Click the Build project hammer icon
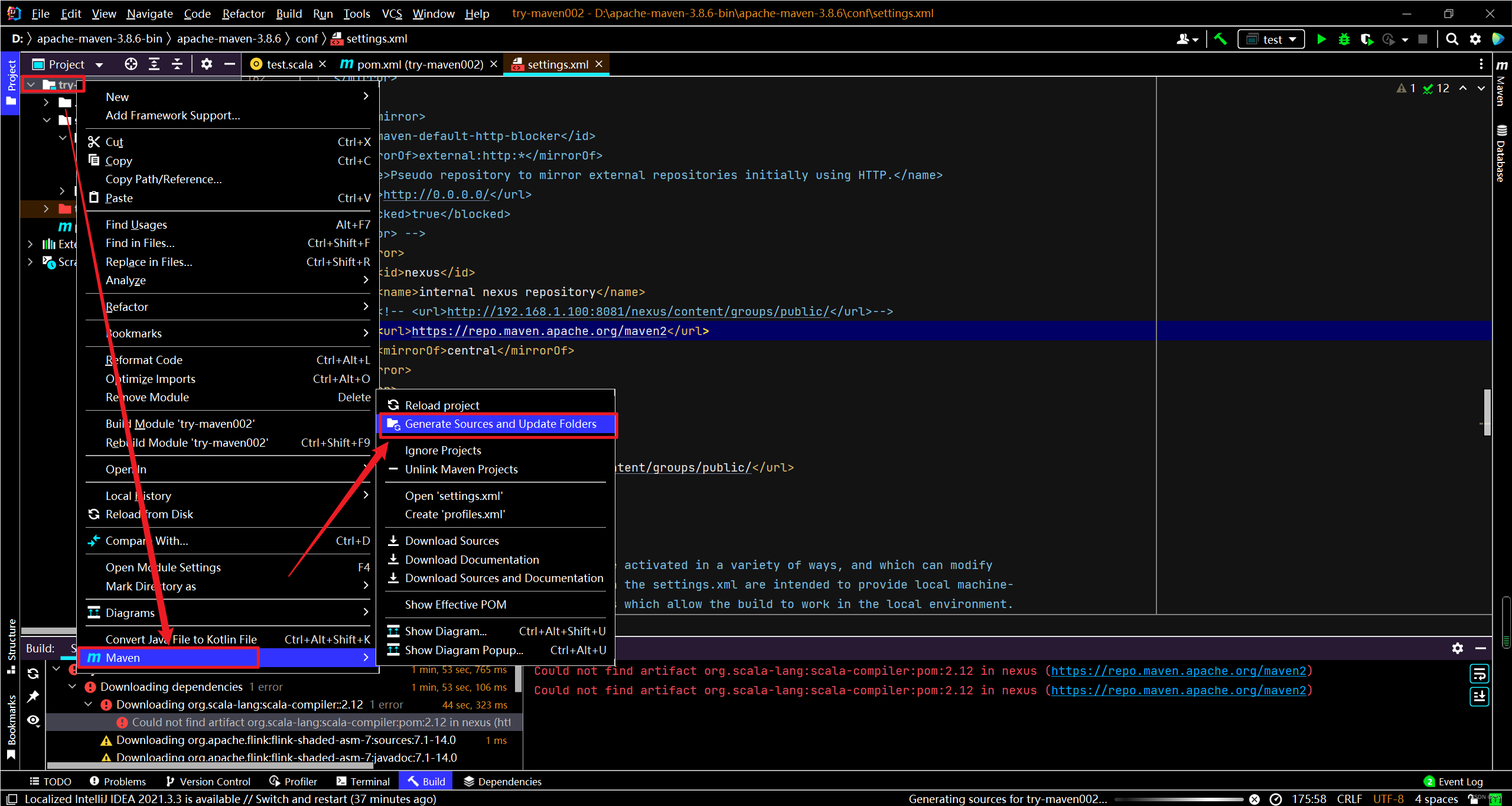1512x806 pixels. [x=1220, y=39]
